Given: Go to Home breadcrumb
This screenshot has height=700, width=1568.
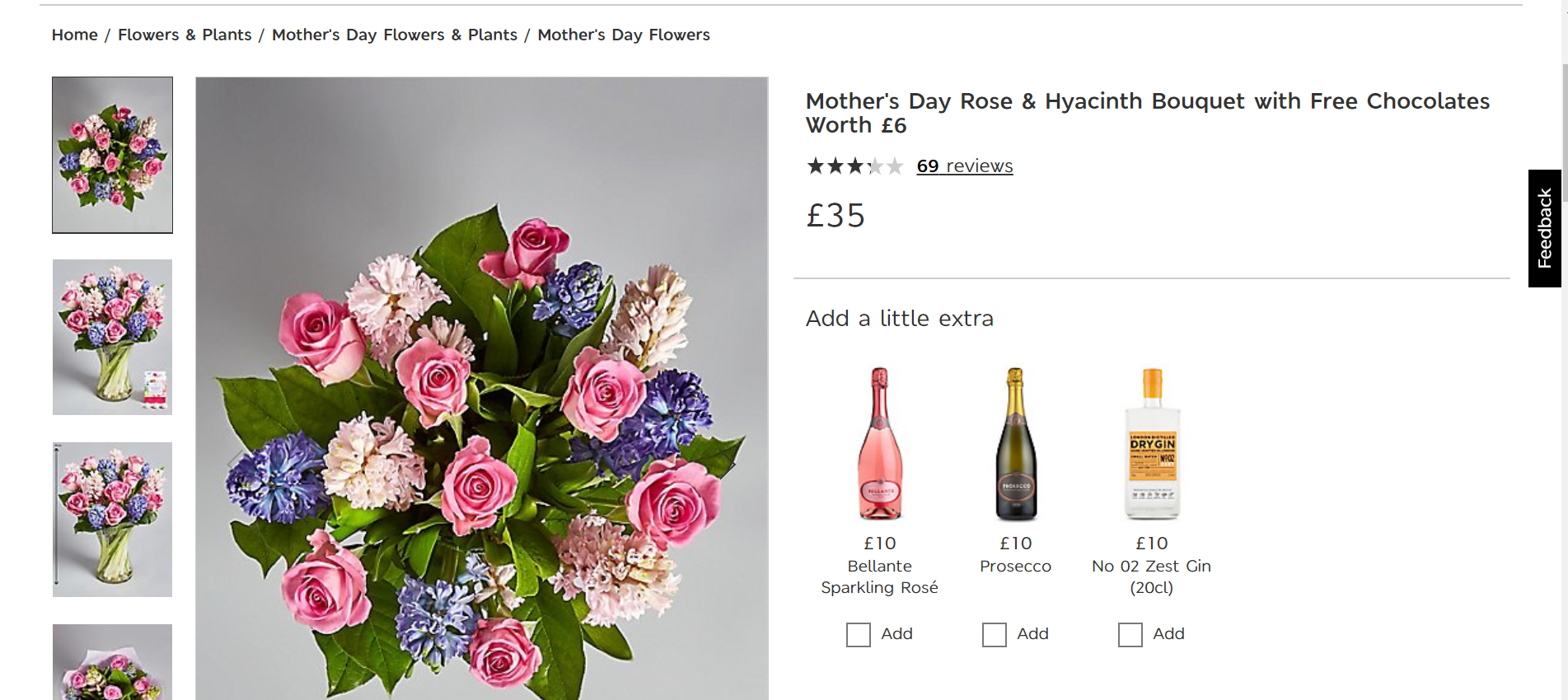Looking at the screenshot, I should 75,35.
